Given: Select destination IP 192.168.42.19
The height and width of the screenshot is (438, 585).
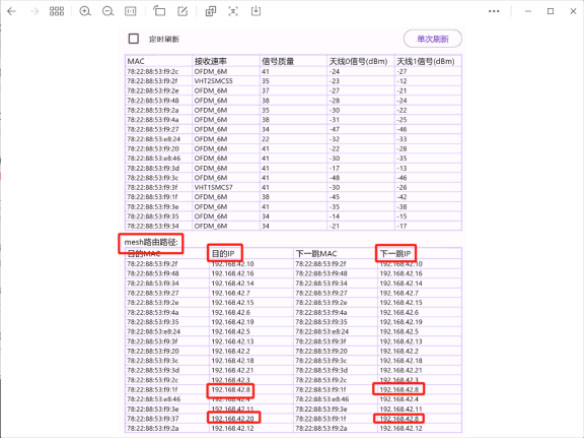Looking at the screenshot, I should coord(233,322).
